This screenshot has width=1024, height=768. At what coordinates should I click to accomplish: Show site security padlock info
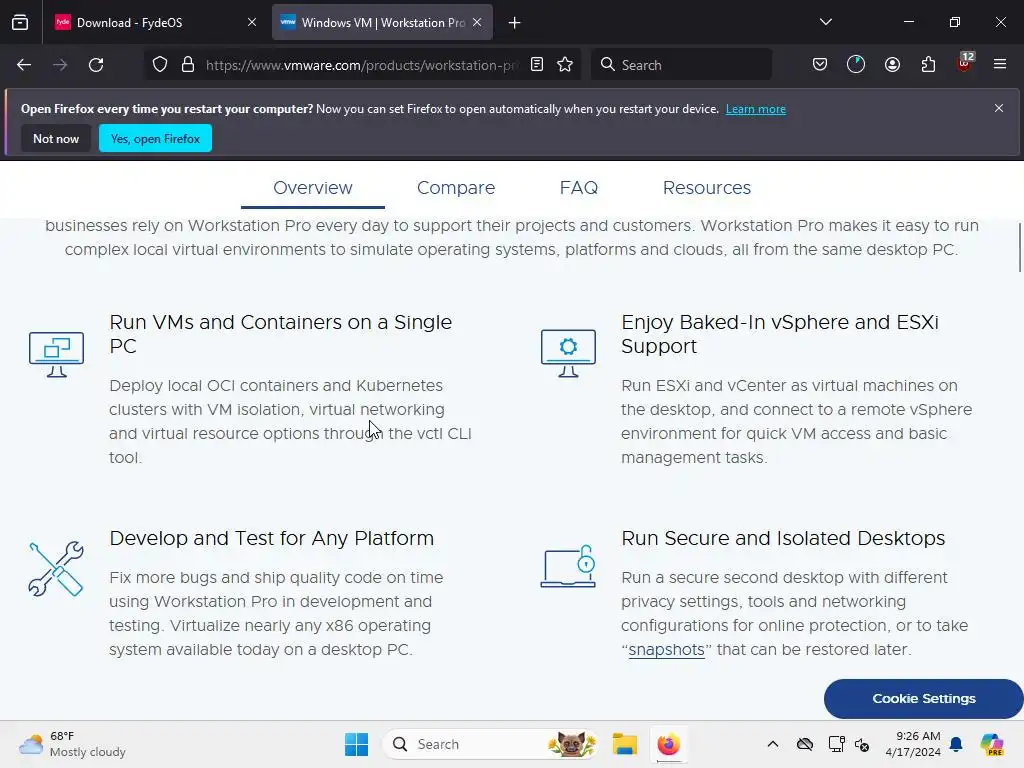pos(188,65)
